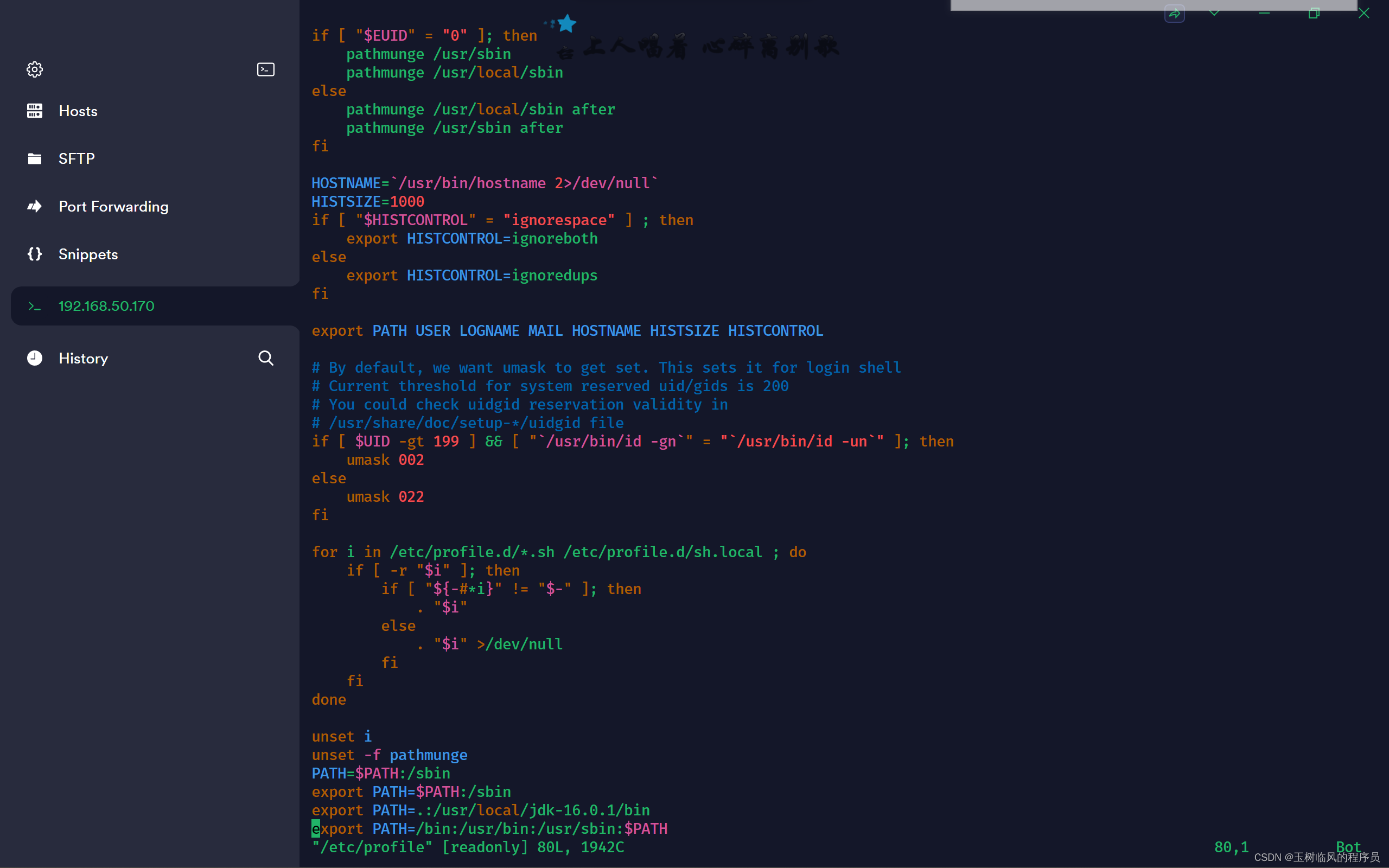Click the Snippets curly braces icon

pos(34,254)
